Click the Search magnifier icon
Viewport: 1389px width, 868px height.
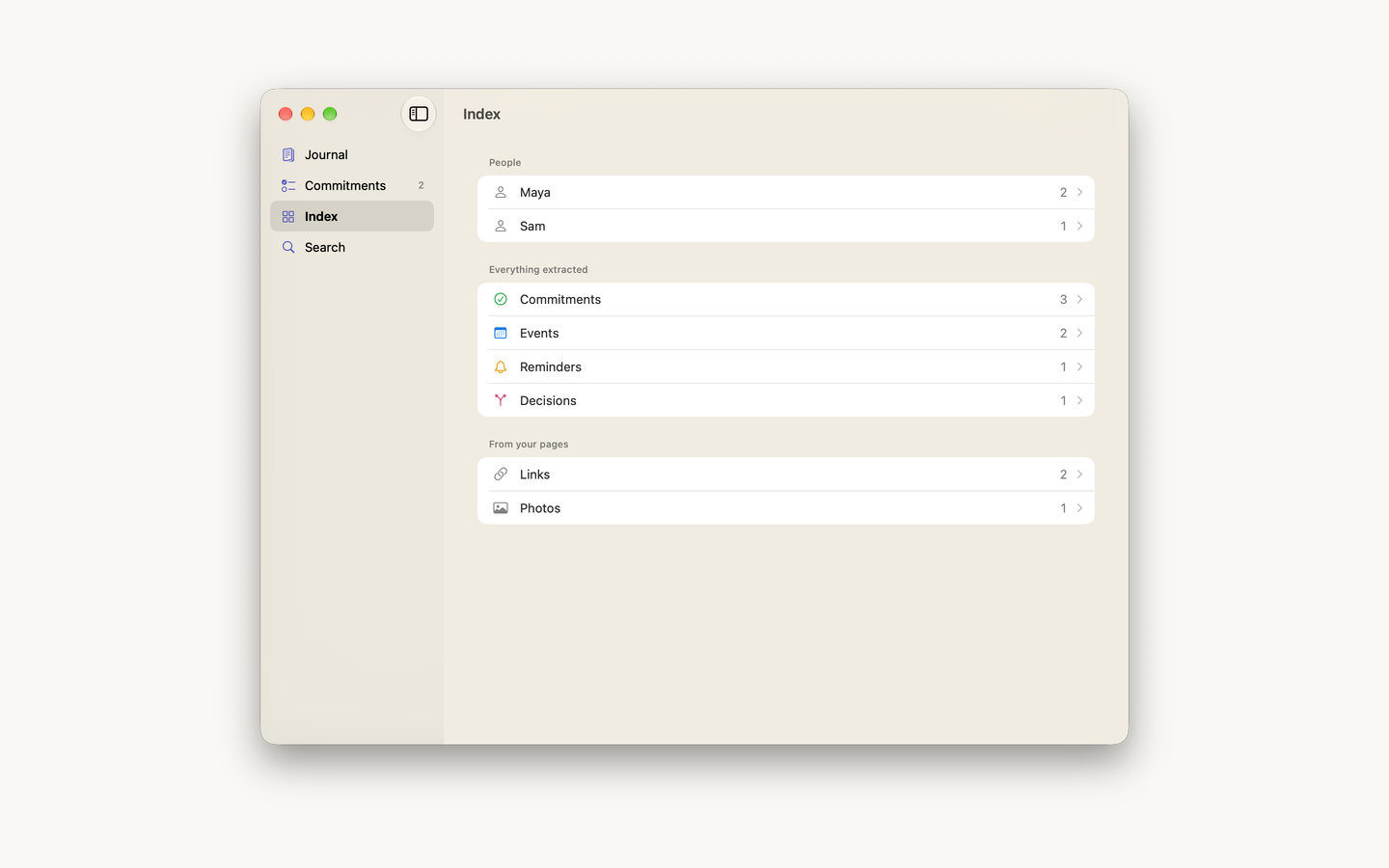pos(288,248)
